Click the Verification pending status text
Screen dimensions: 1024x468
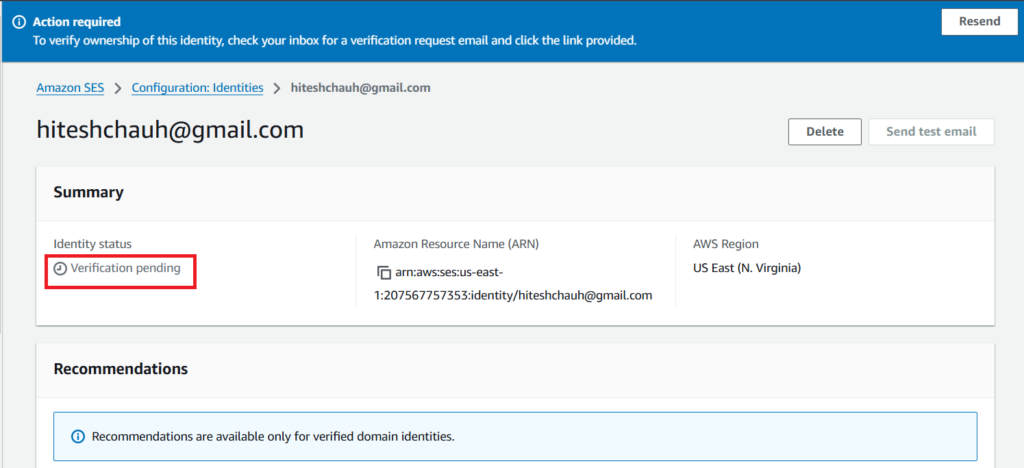point(125,269)
